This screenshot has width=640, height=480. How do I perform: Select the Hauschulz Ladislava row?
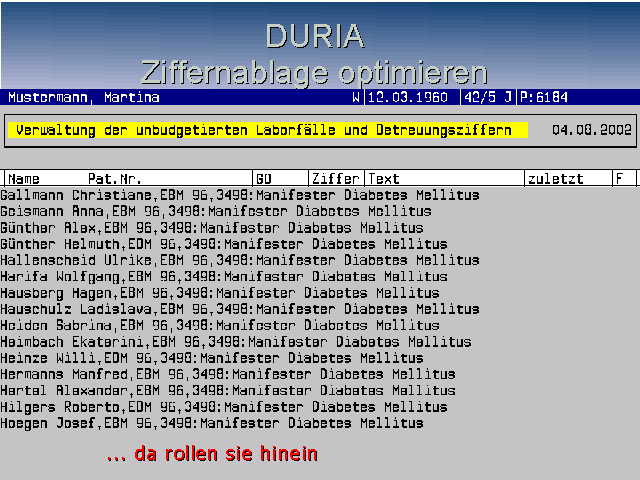coord(240,309)
